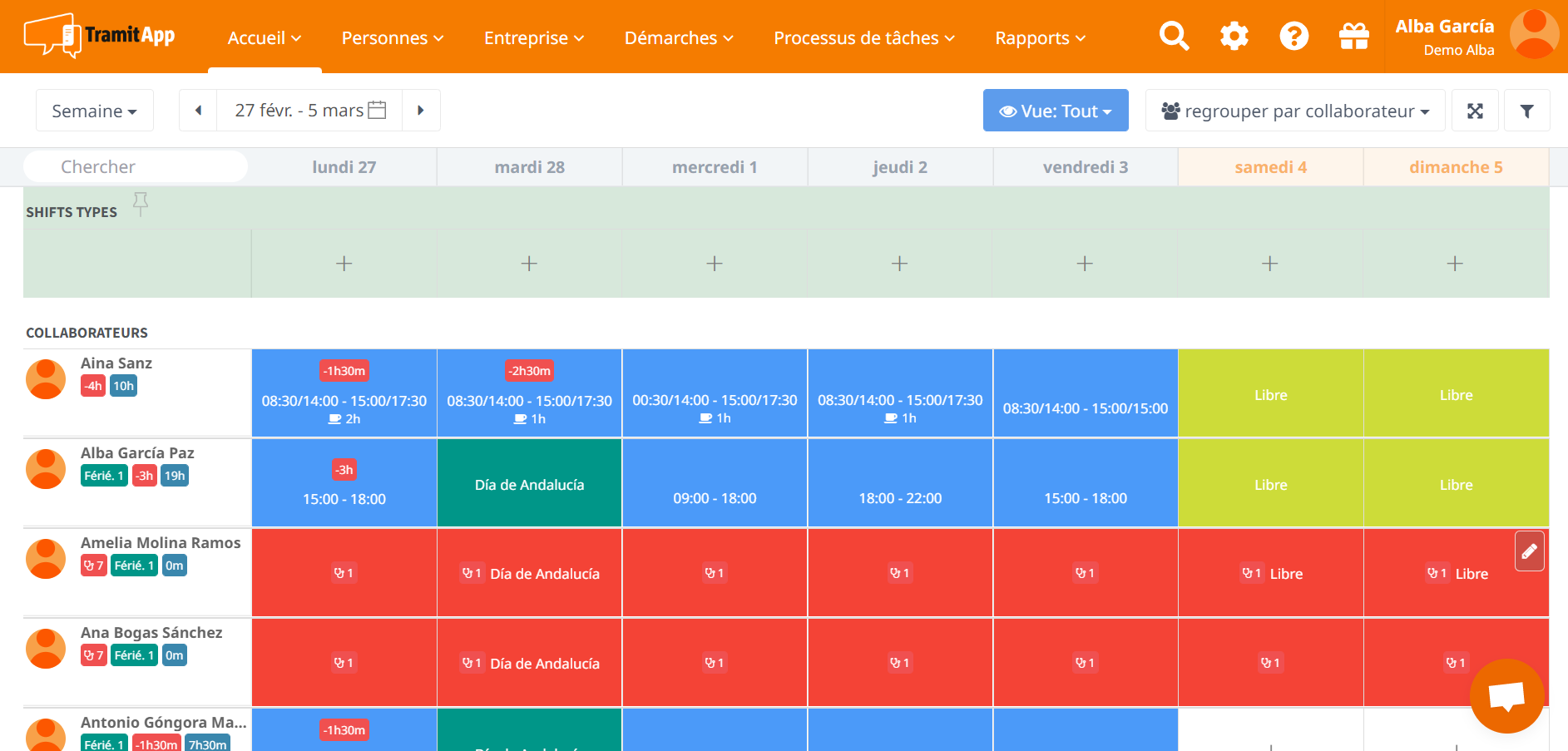Open the 27 févr. - 5 mars date picker

click(x=309, y=111)
